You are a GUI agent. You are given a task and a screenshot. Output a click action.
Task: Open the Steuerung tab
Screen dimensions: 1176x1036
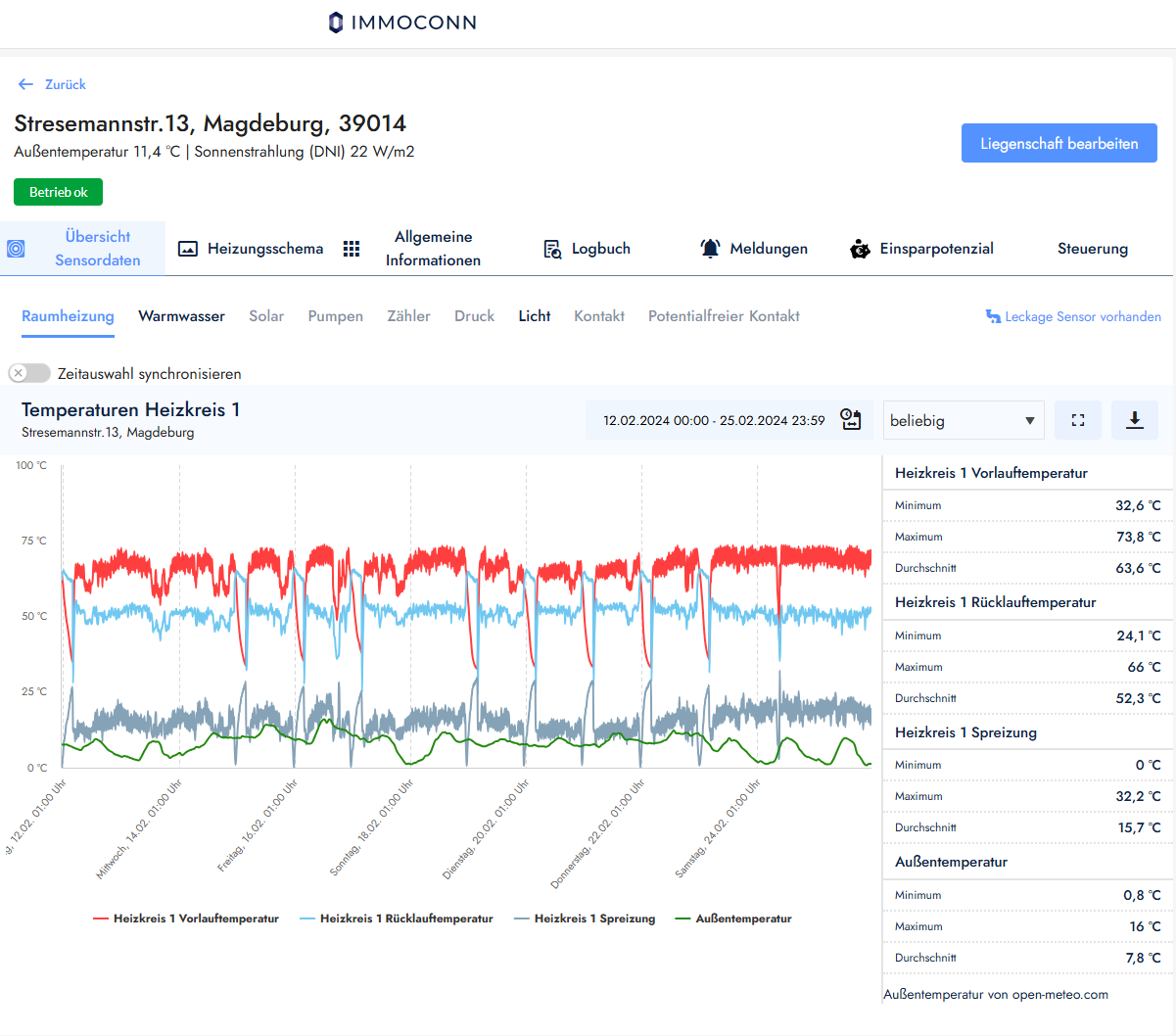(x=1092, y=249)
